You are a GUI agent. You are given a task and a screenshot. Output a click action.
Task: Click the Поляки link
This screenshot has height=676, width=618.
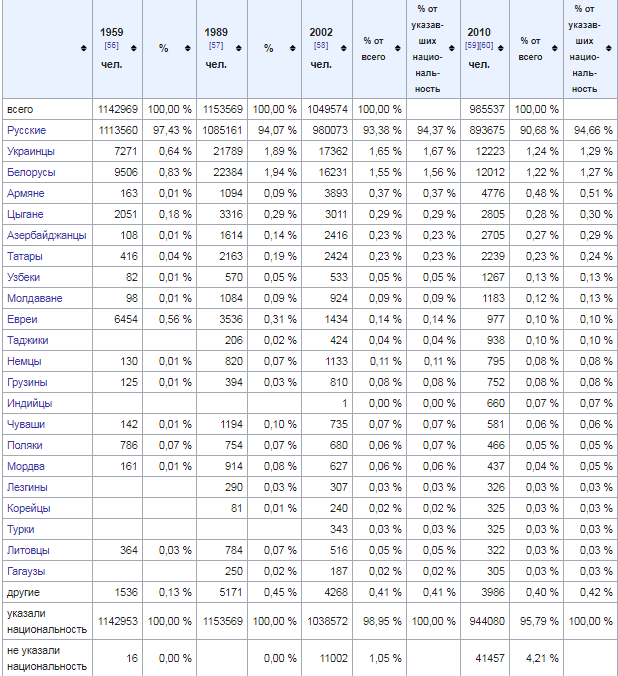coord(25,445)
